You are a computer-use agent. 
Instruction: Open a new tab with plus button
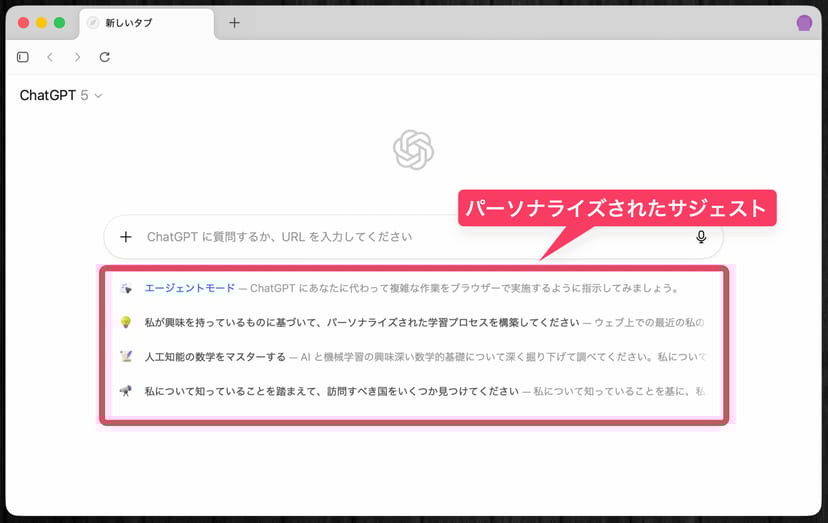coord(234,22)
